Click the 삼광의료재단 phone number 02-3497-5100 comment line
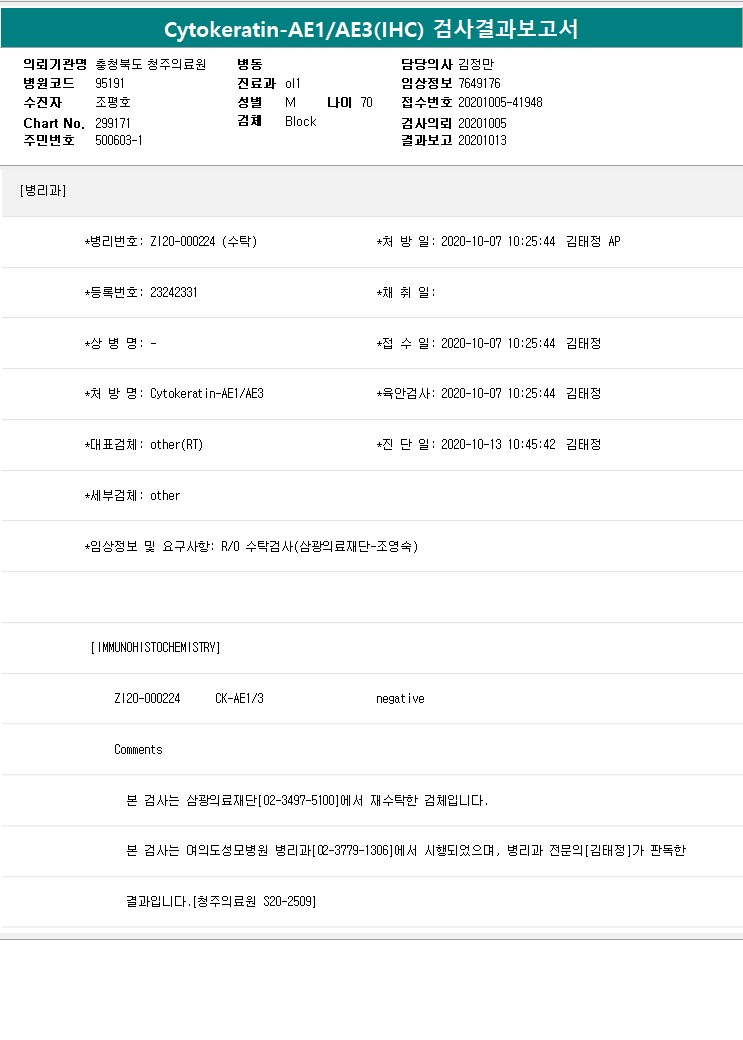The image size is (743, 1040). (307, 801)
